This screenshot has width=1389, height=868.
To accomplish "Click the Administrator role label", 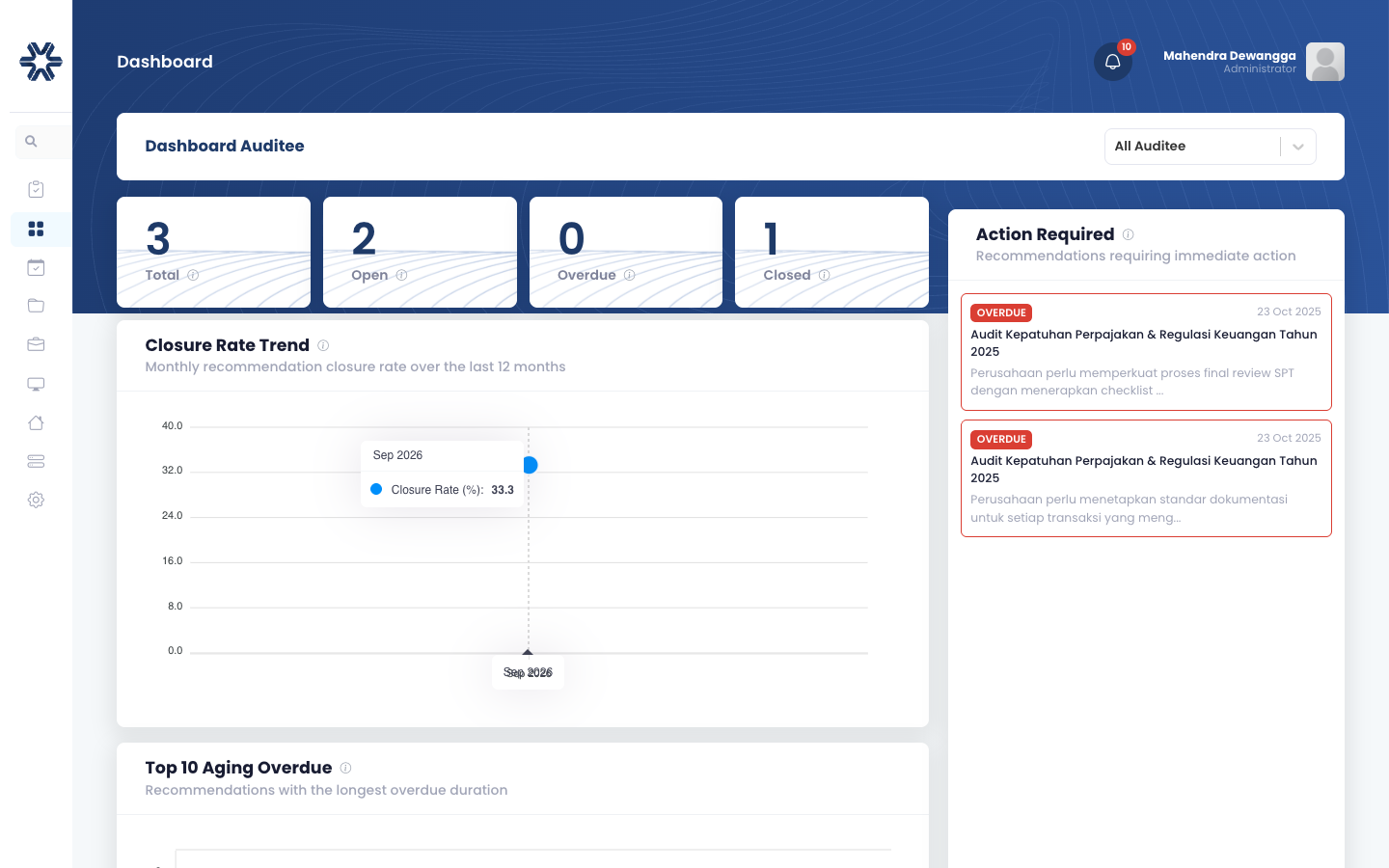I will [x=1260, y=69].
